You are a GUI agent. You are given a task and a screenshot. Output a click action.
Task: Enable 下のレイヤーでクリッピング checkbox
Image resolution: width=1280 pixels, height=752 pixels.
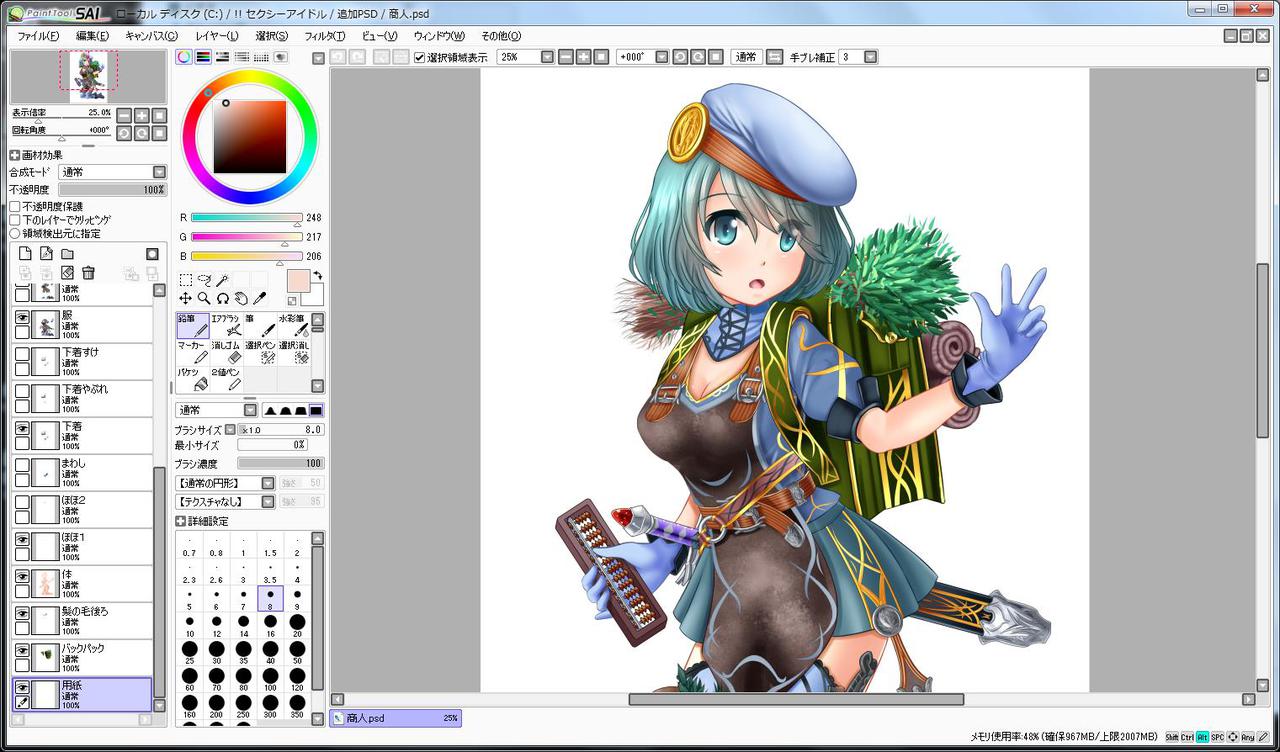coord(15,219)
